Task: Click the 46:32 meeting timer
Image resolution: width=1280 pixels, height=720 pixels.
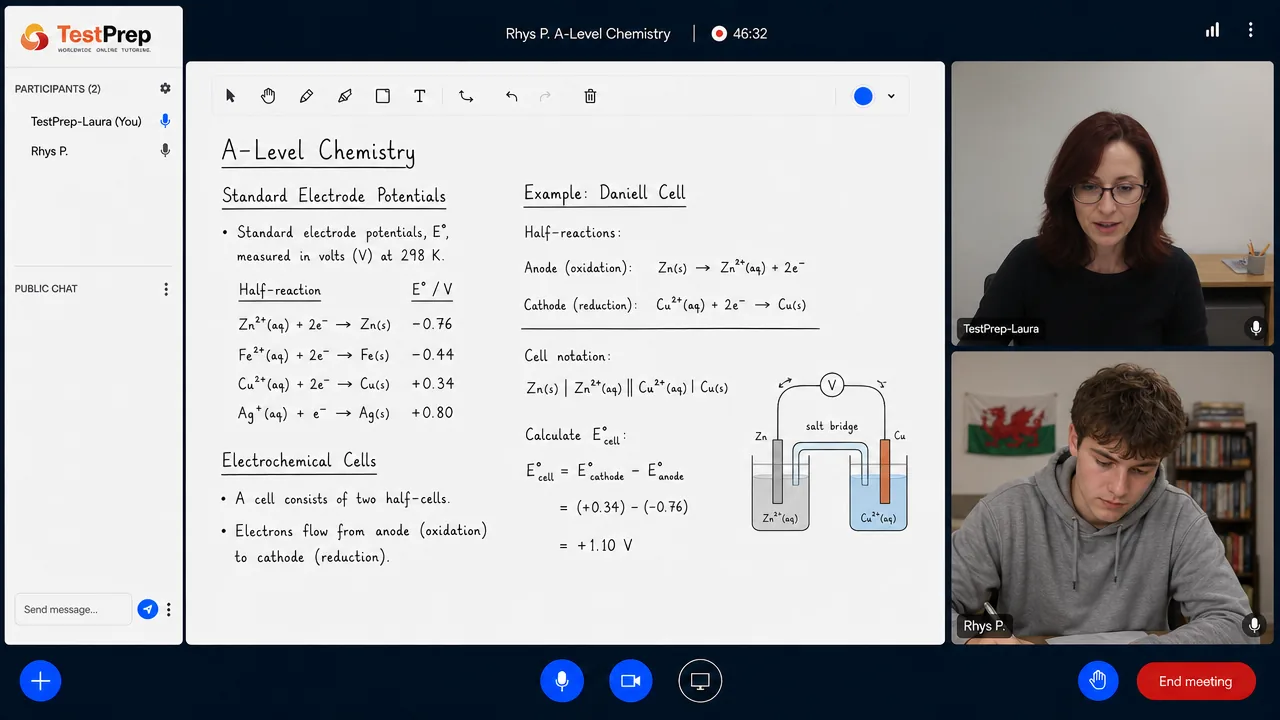Action: (750, 33)
